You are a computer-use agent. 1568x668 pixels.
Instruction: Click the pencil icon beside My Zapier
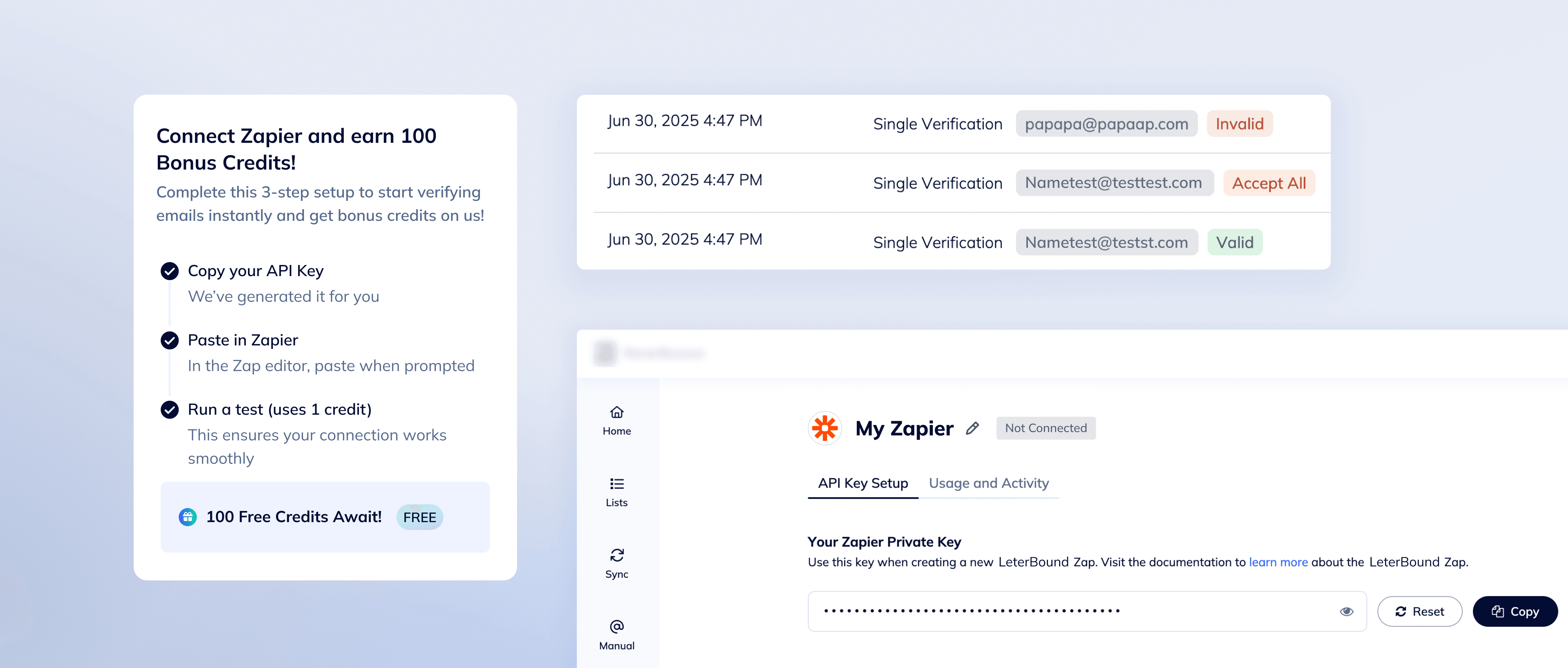(x=972, y=428)
